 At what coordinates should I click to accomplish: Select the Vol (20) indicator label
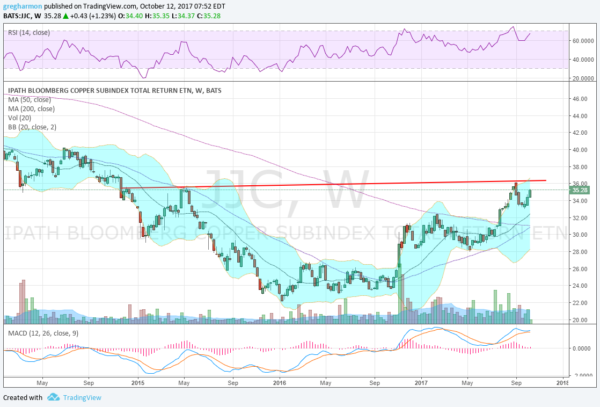pos(20,118)
